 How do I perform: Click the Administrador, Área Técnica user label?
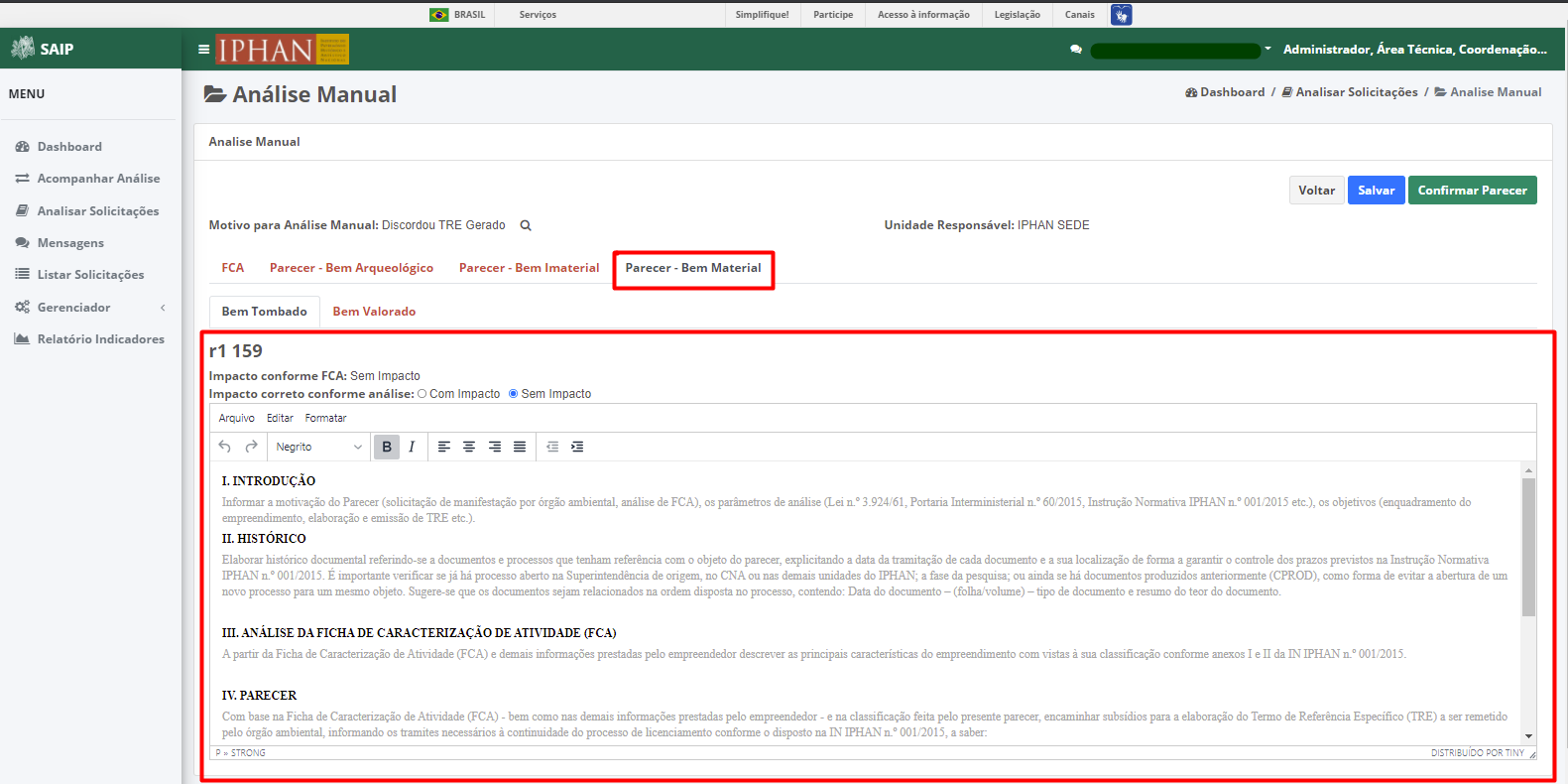pos(1415,49)
